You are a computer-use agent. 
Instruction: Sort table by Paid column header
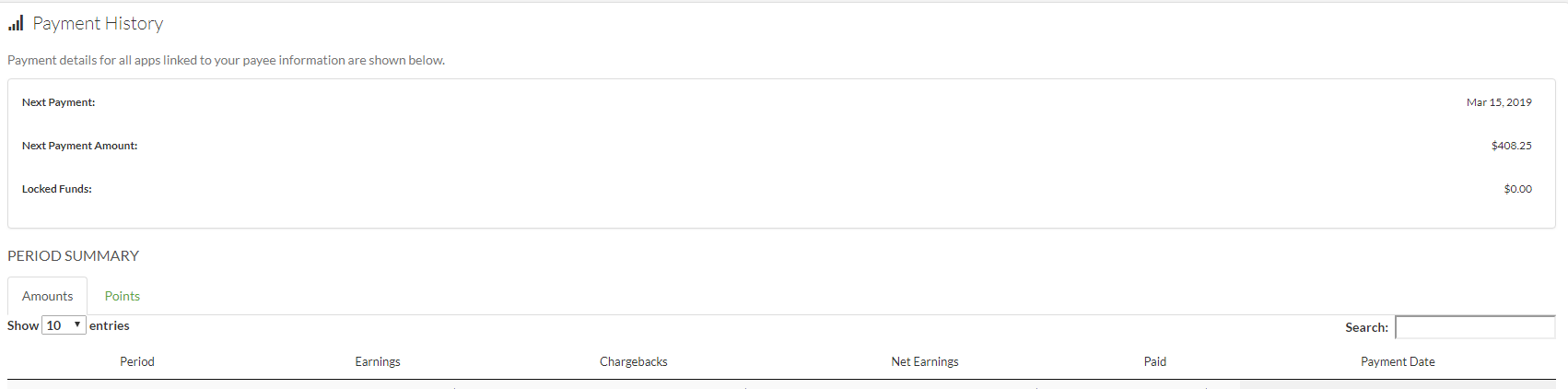point(1155,361)
